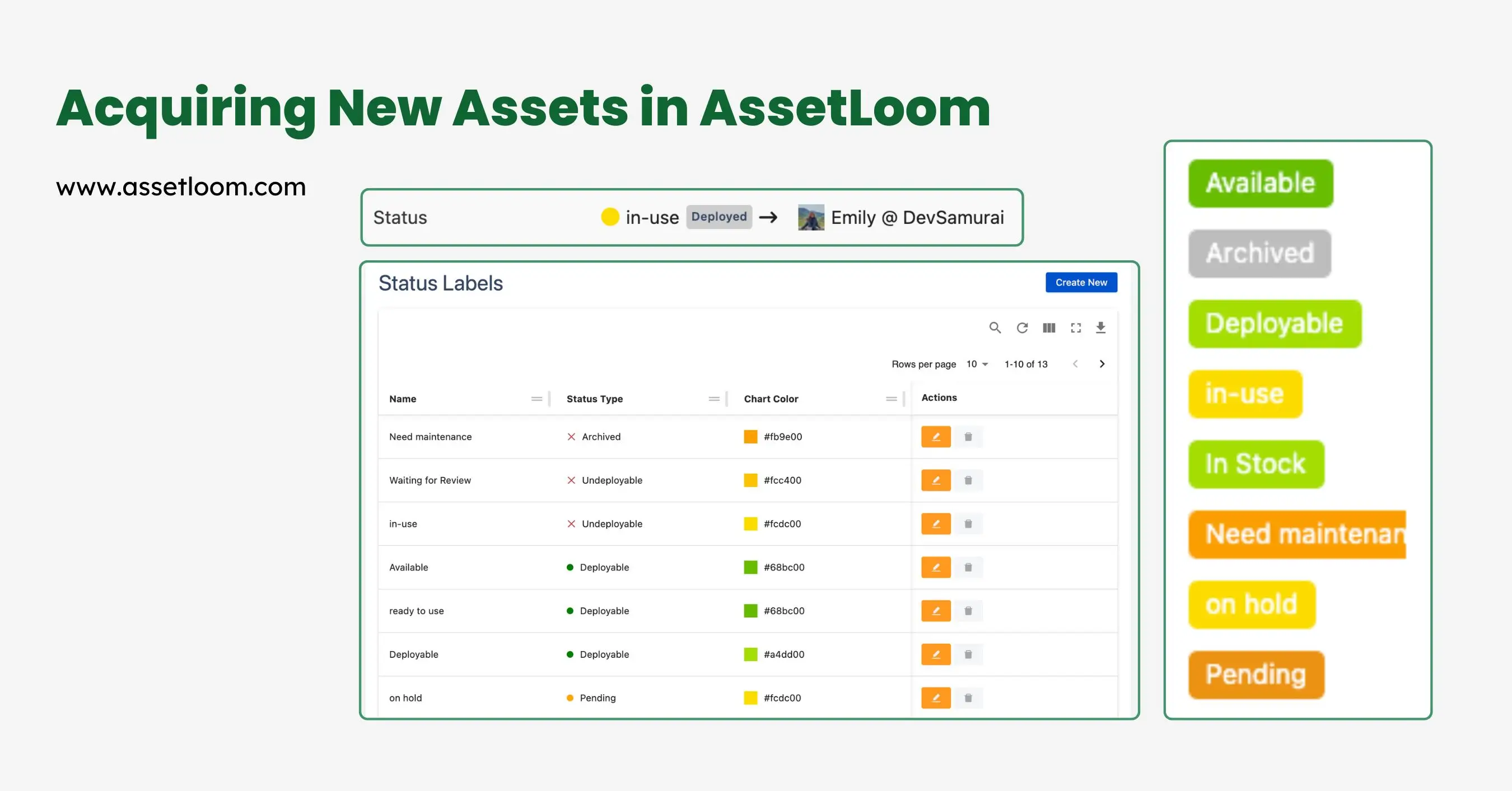Click the green Available status label
The image size is (1512, 791).
click(x=1260, y=183)
